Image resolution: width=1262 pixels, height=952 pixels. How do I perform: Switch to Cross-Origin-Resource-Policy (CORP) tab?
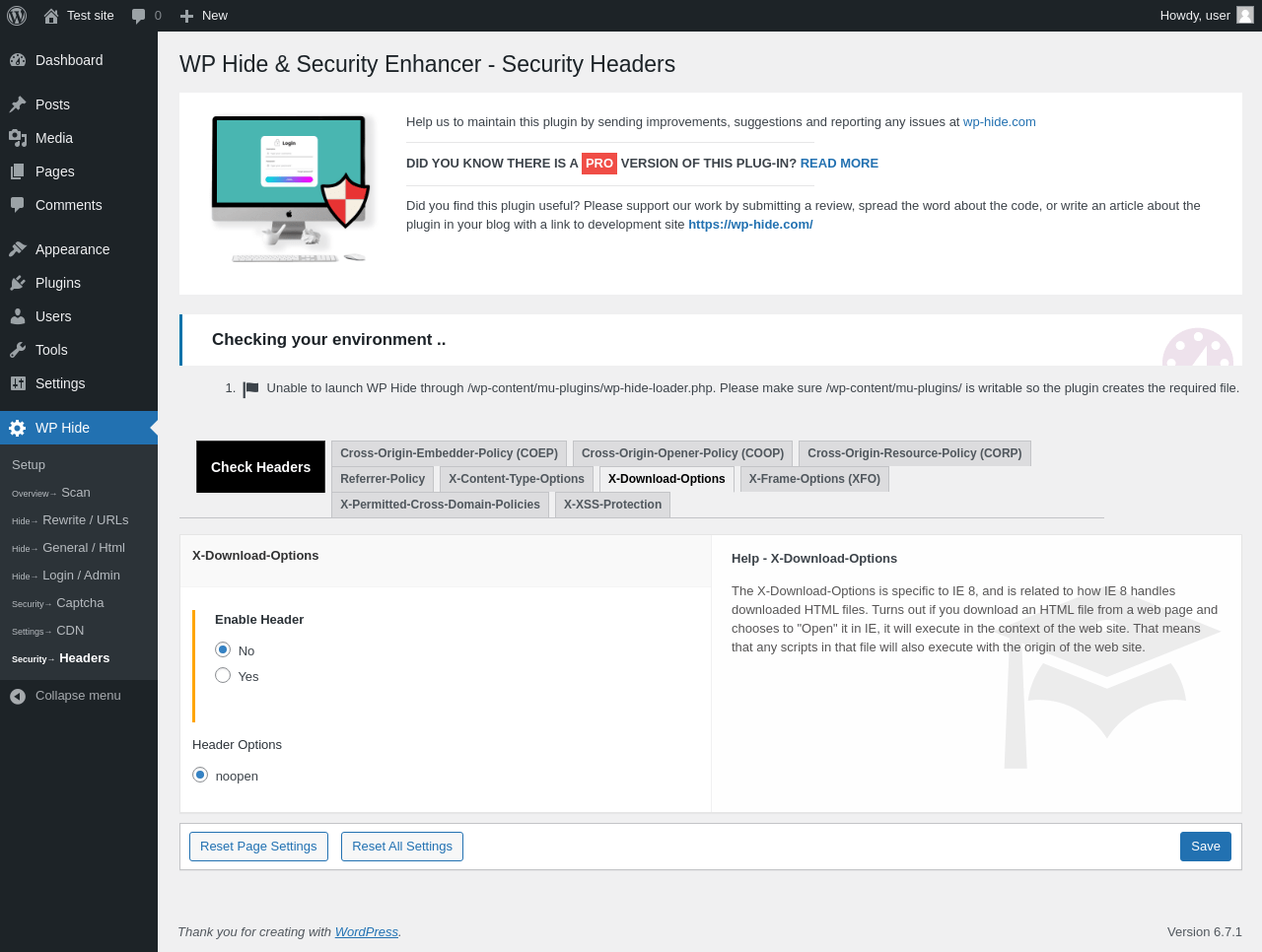(x=915, y=453)
